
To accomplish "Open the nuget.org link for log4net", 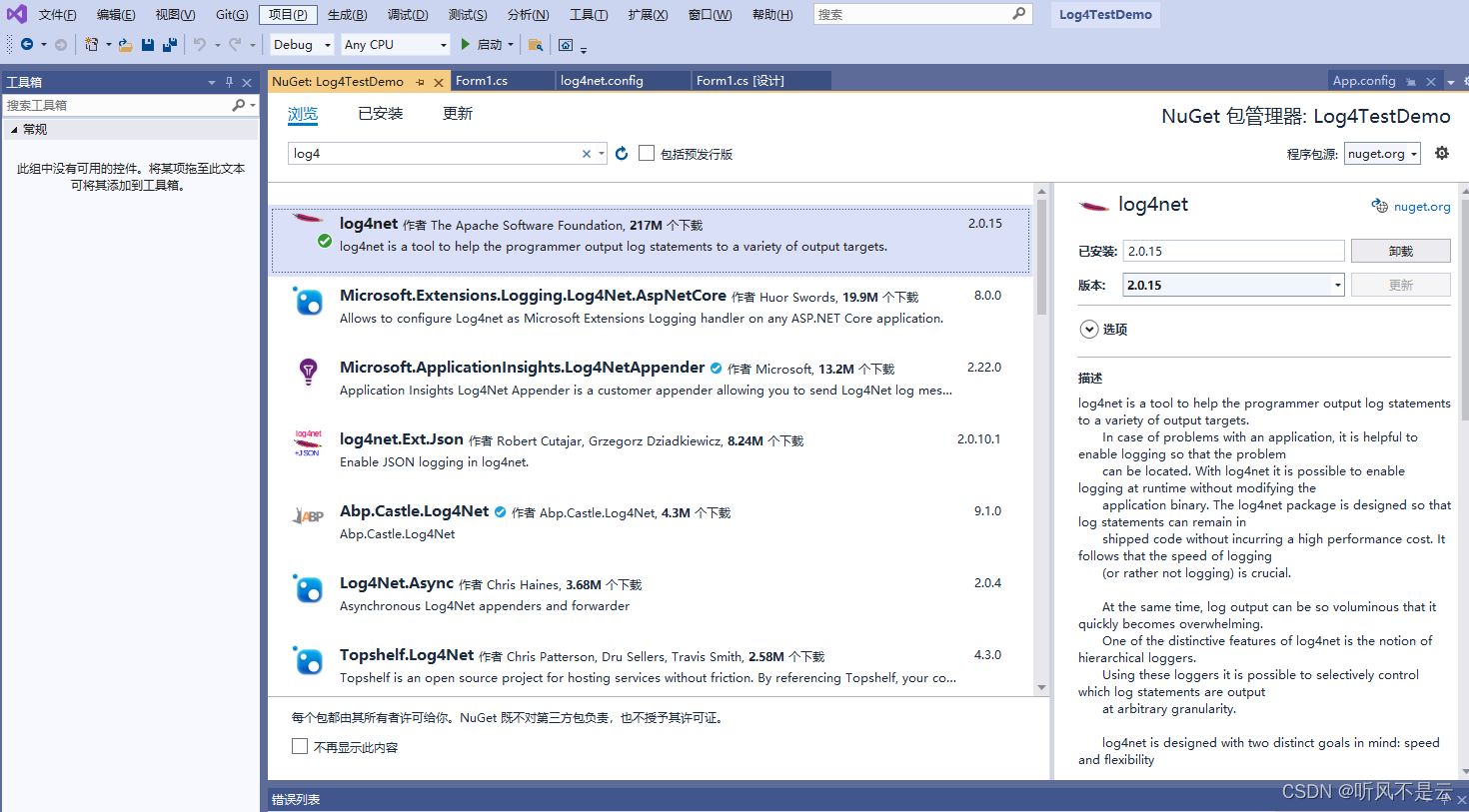I will pyautogui.click(x=1422, y=207).
